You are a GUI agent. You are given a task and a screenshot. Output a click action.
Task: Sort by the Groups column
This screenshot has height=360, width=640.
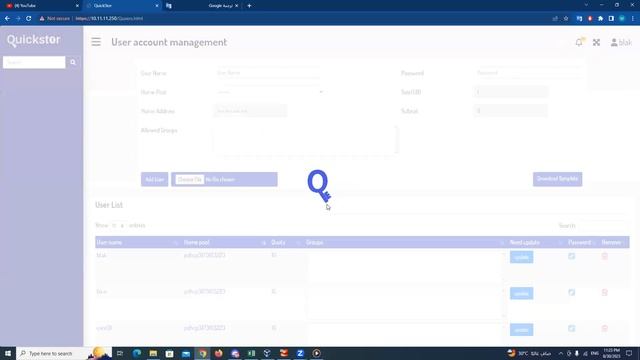click(x=405, y=242)
